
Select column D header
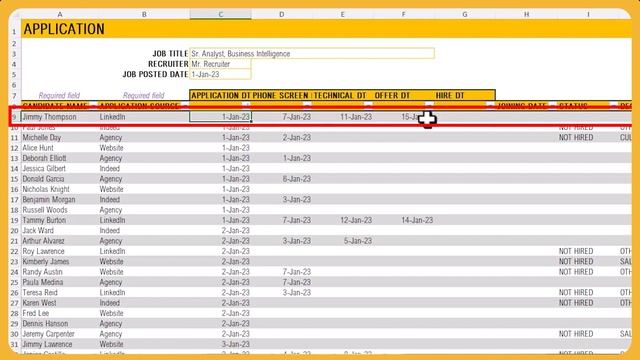coord(282,14)
